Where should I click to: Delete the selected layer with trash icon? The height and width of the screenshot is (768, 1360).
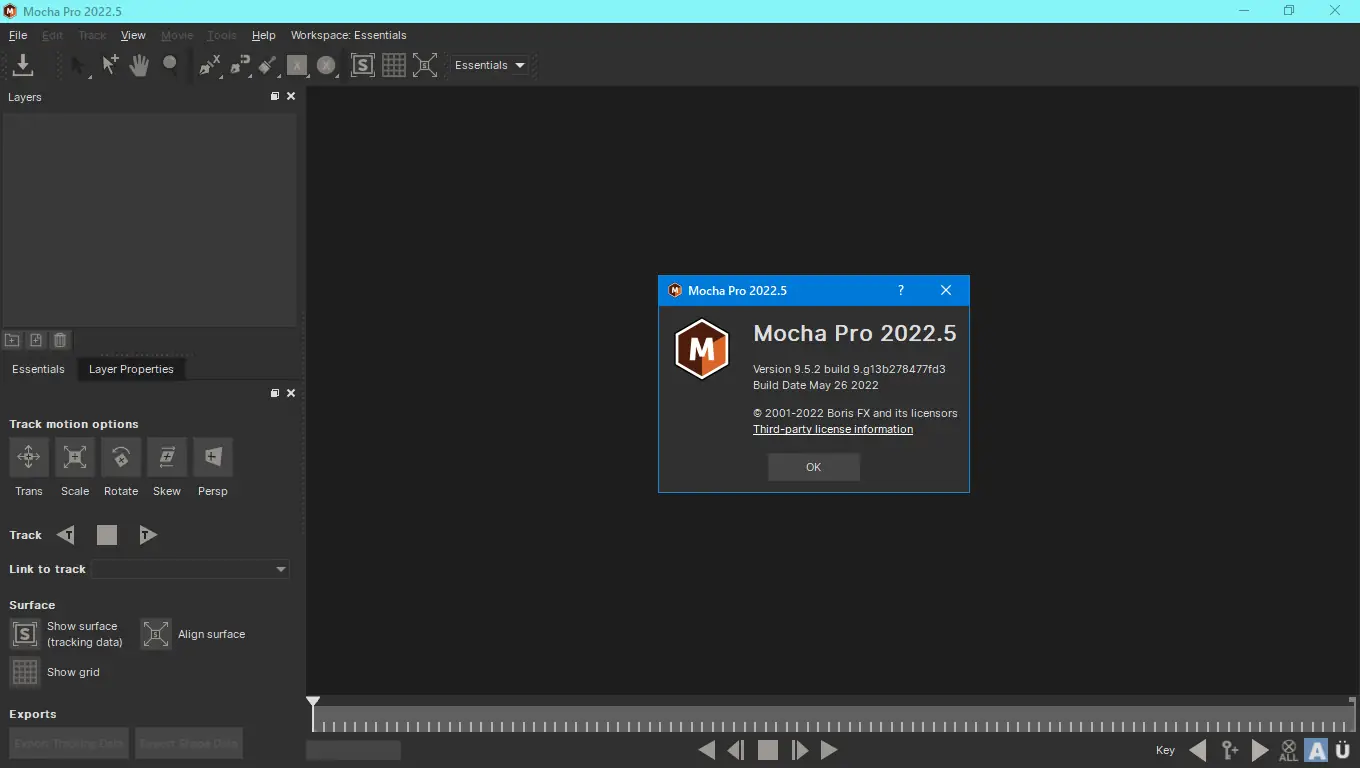[60, 340]
